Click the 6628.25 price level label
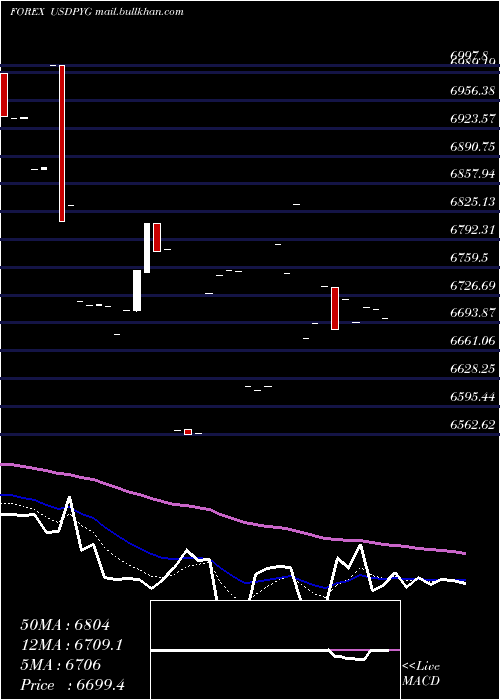500x700 pixels. click(x=472, y=369)
